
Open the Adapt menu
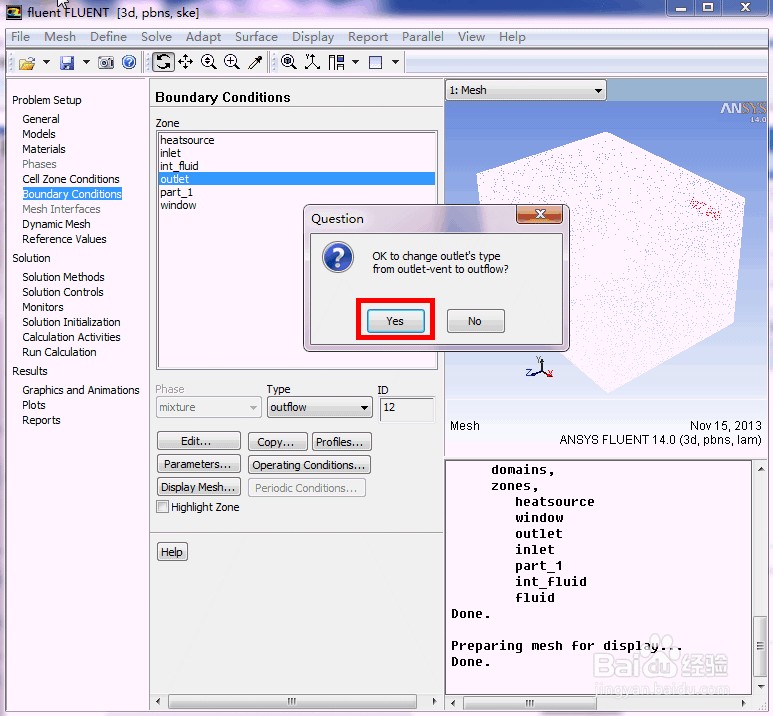pos(203,37)
